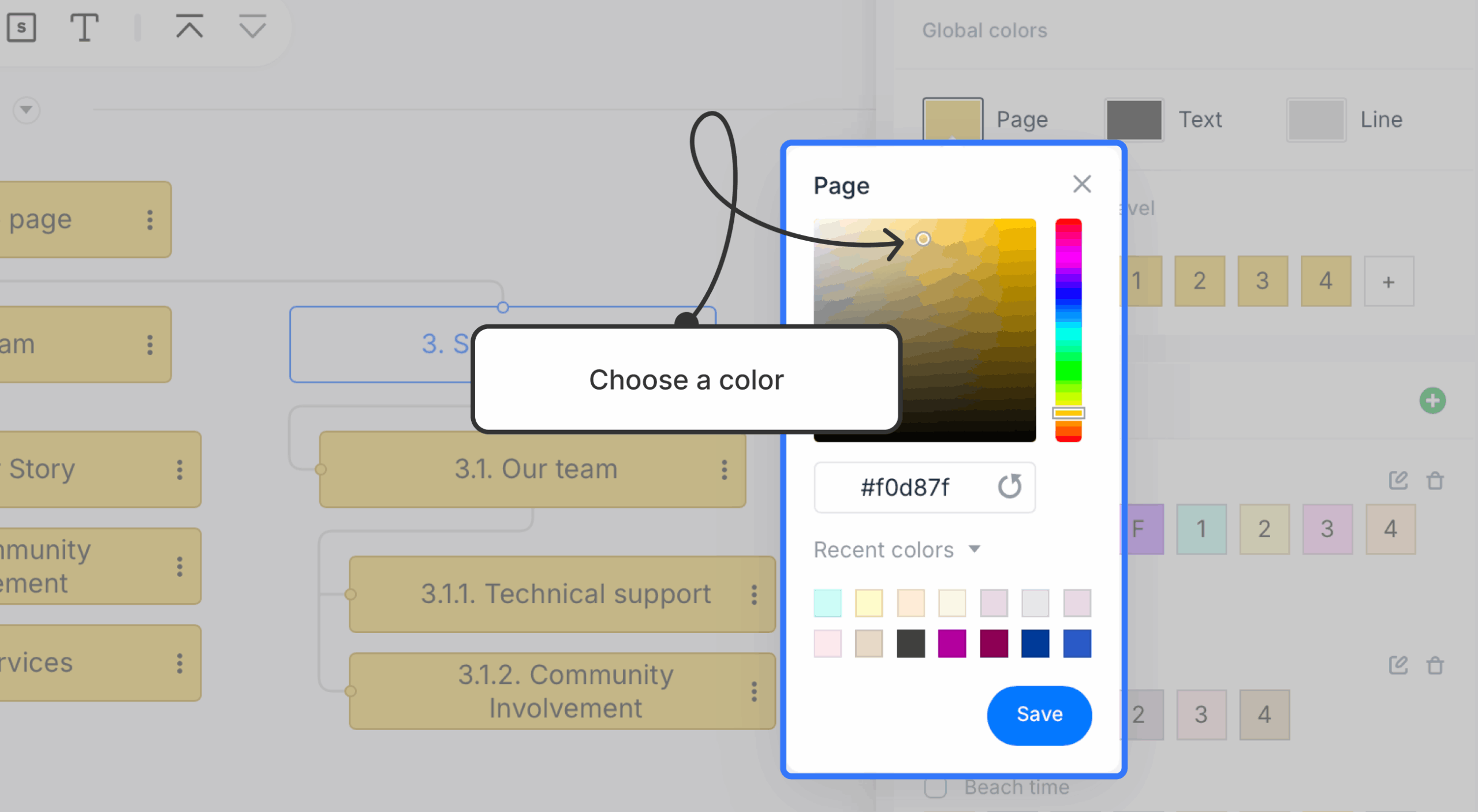Click the collapse-up arrow toolbar icon

pos(189,27)
